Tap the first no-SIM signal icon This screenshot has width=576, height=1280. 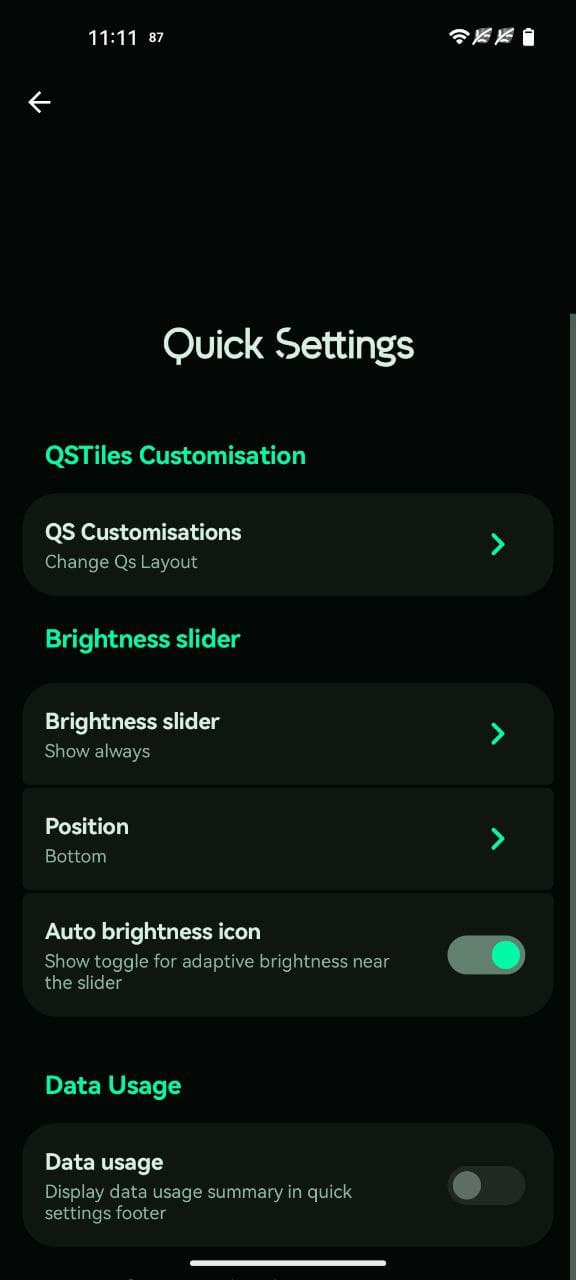click(482, 37)
